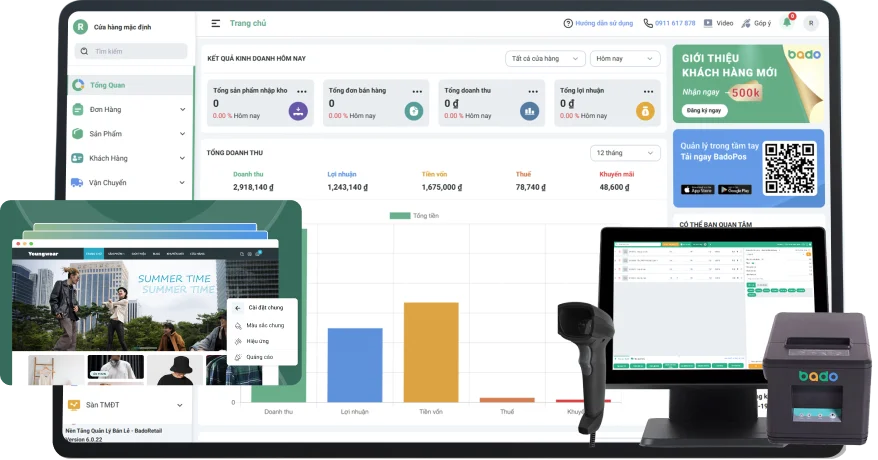Open the Video link in header
Viewport: 878px width, 460px height.
pos(718,24)
